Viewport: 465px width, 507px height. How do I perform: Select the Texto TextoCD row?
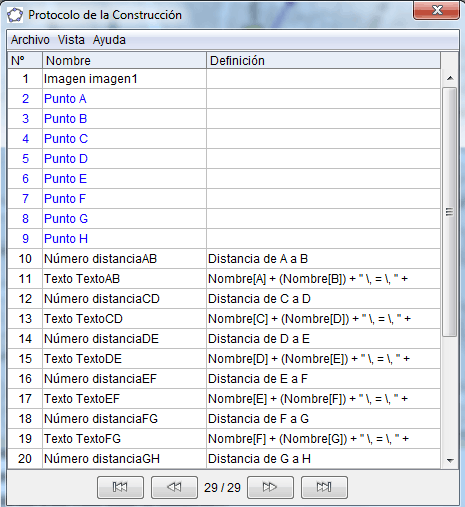click(x=224, y=319)
